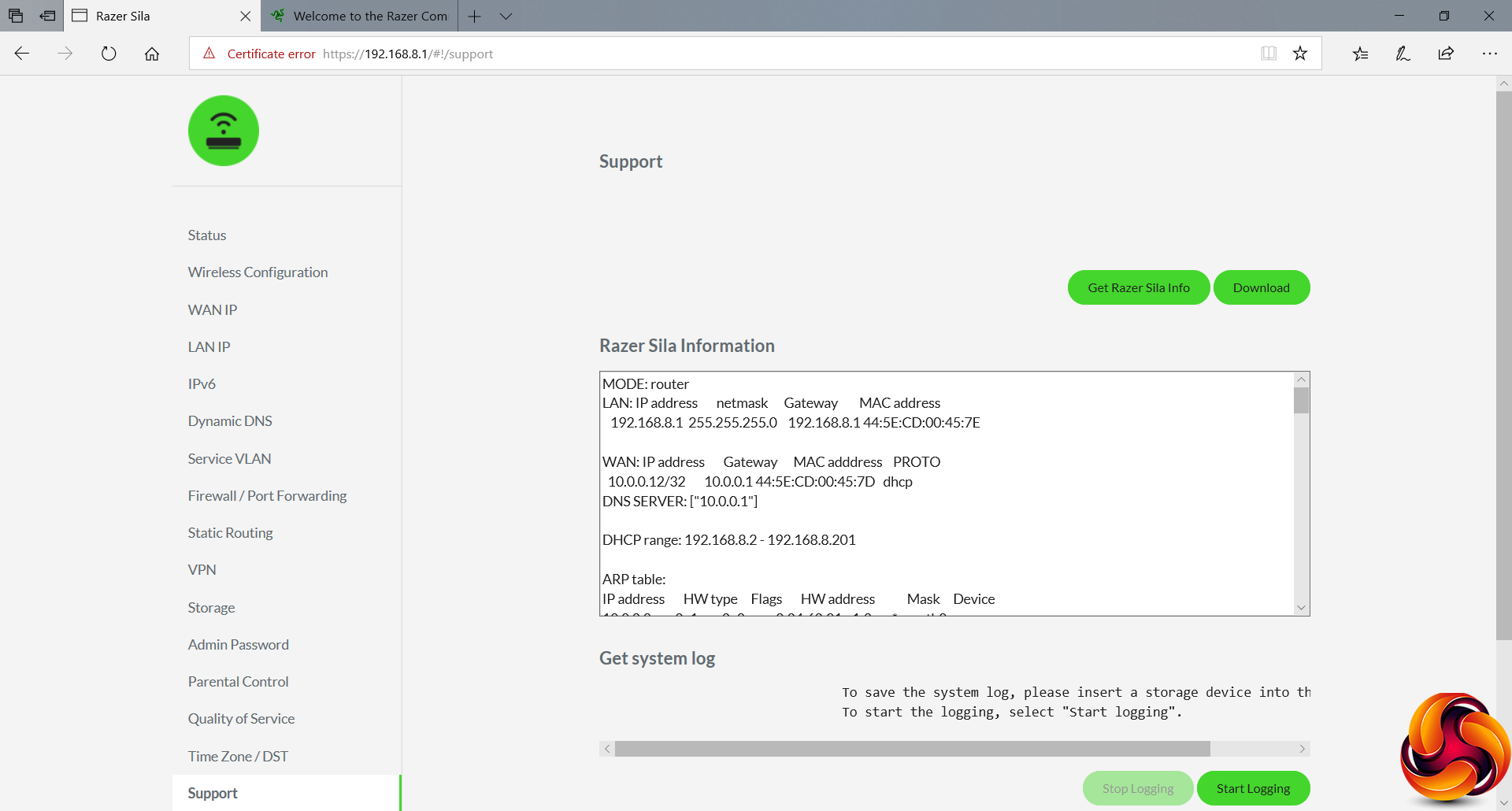Open the favorites hub icon
The image size is (1512, 811).
click(1360, 54)
